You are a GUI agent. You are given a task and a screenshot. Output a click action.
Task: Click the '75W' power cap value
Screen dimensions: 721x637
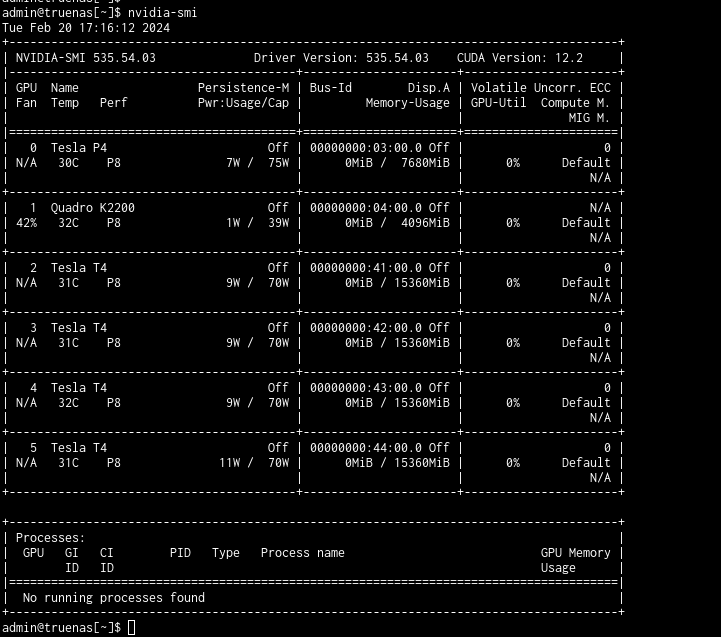pos(279,163)
